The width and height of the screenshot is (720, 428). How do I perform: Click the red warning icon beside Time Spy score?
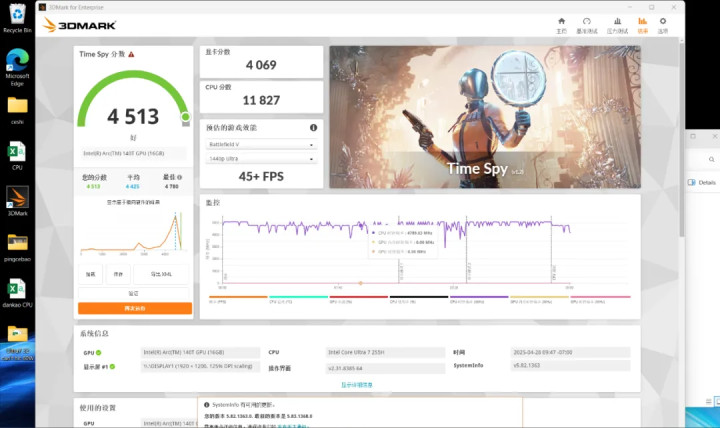(x=131, y=54)
